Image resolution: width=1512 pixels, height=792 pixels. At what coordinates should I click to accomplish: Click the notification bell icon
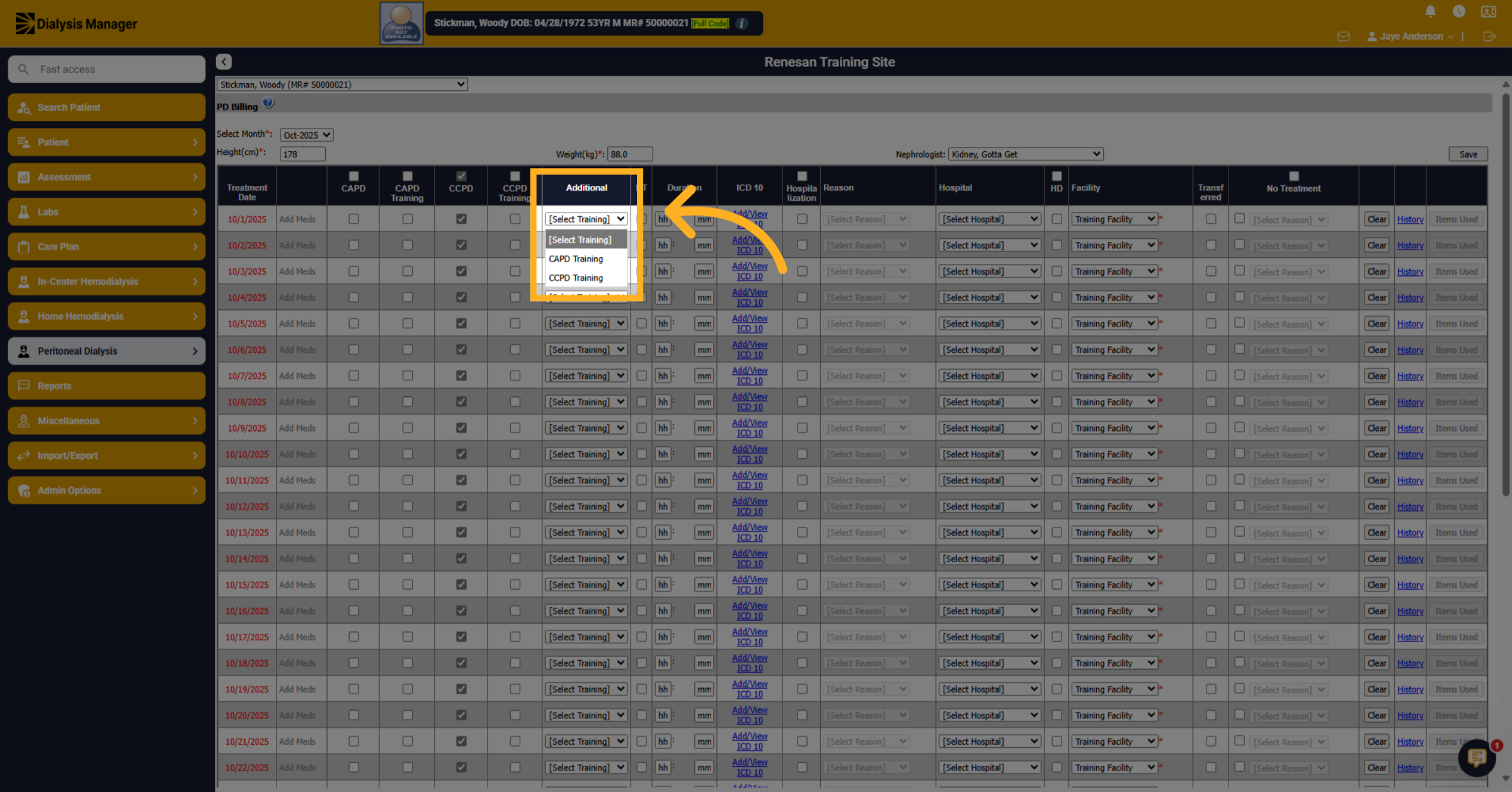click(x=1430, y=11)
